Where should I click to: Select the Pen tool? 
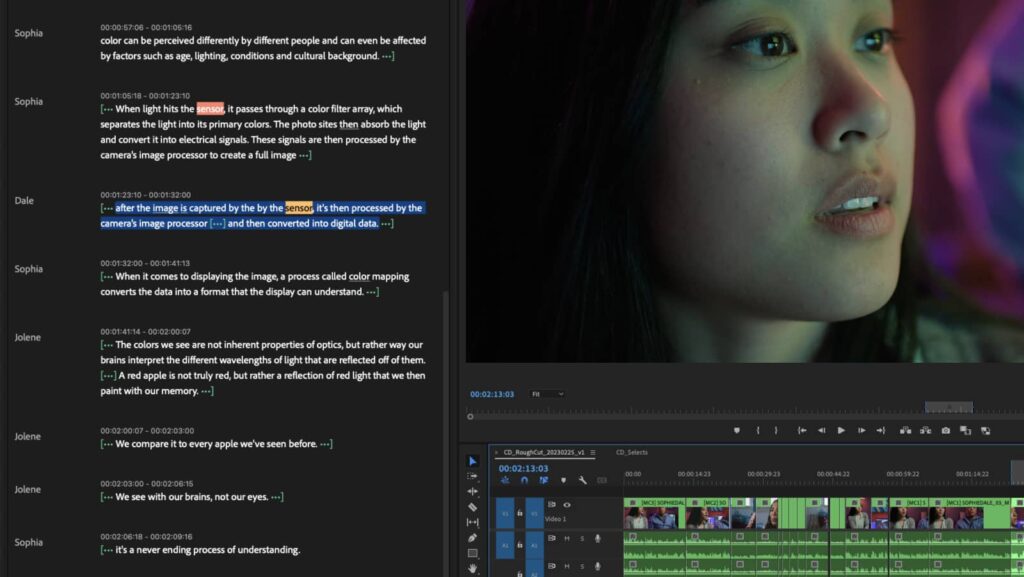pos(473,538)
